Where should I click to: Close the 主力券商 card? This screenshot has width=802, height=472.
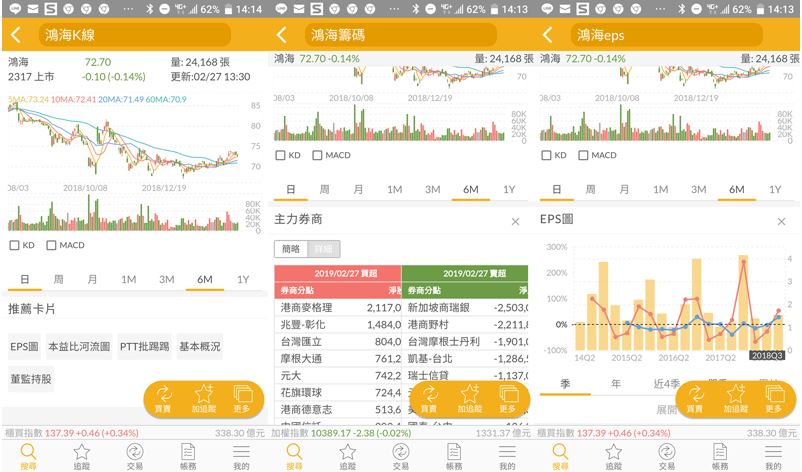point(516,221)
